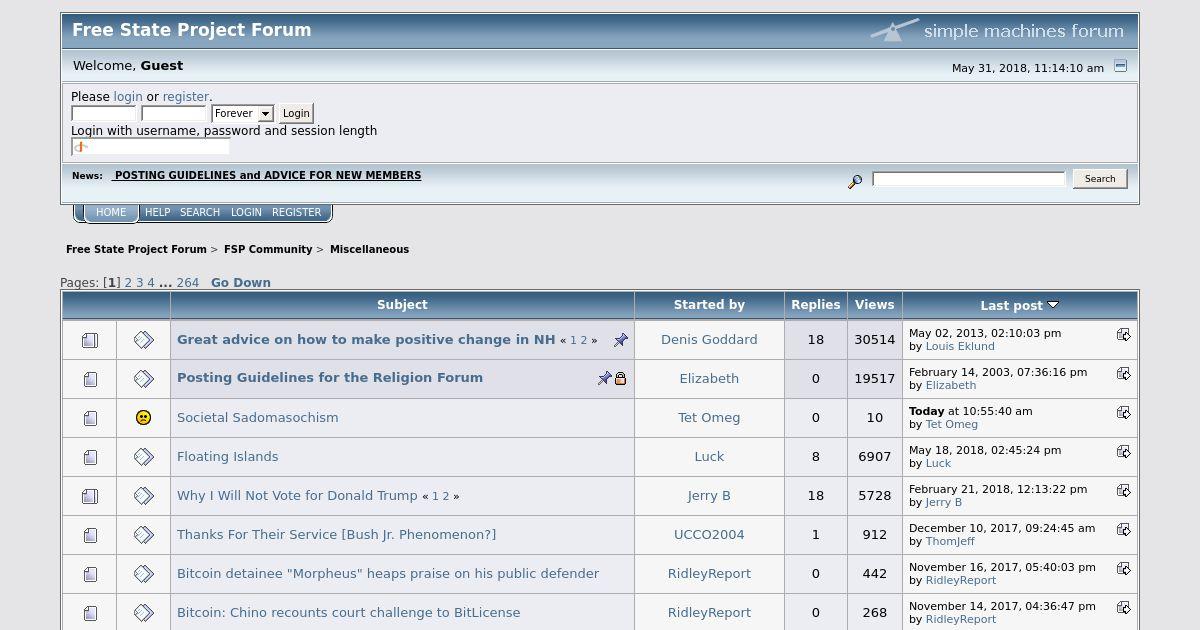Click the username input field
The image size is (1200, 630).
pyautogui.click(x=104, y=114)
